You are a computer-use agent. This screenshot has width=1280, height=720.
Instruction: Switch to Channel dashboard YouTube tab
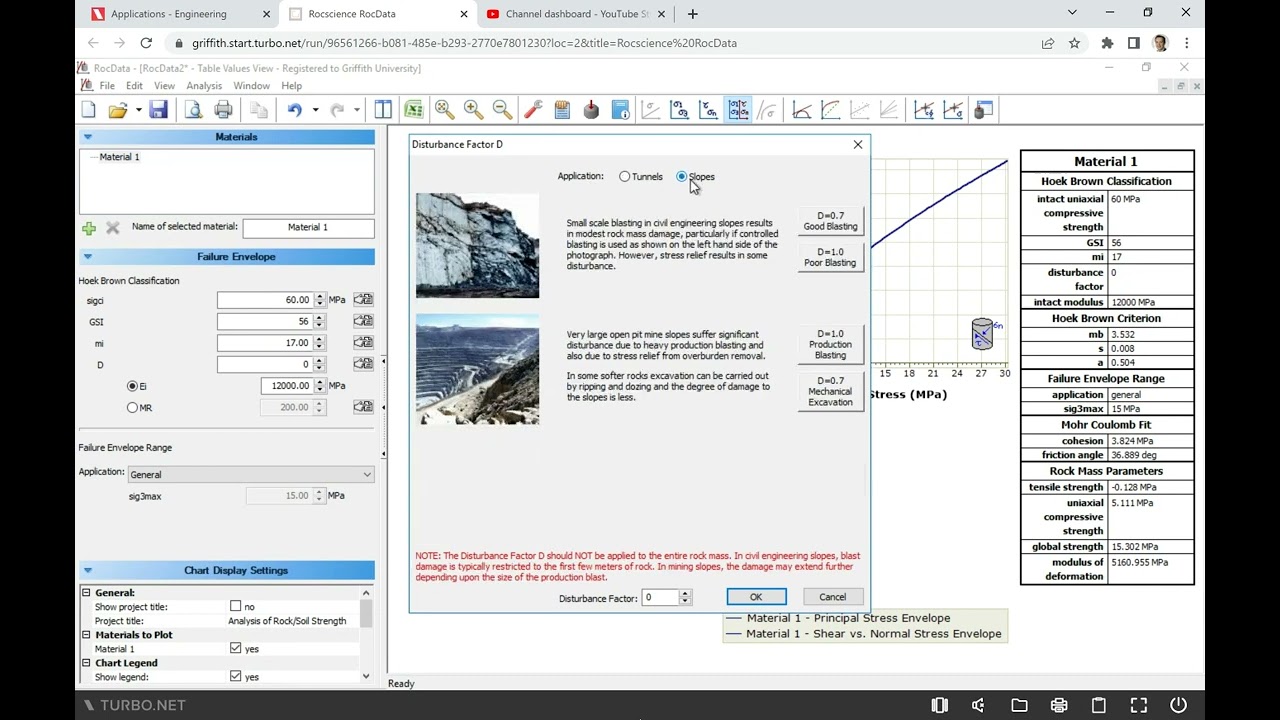(576, 14)
